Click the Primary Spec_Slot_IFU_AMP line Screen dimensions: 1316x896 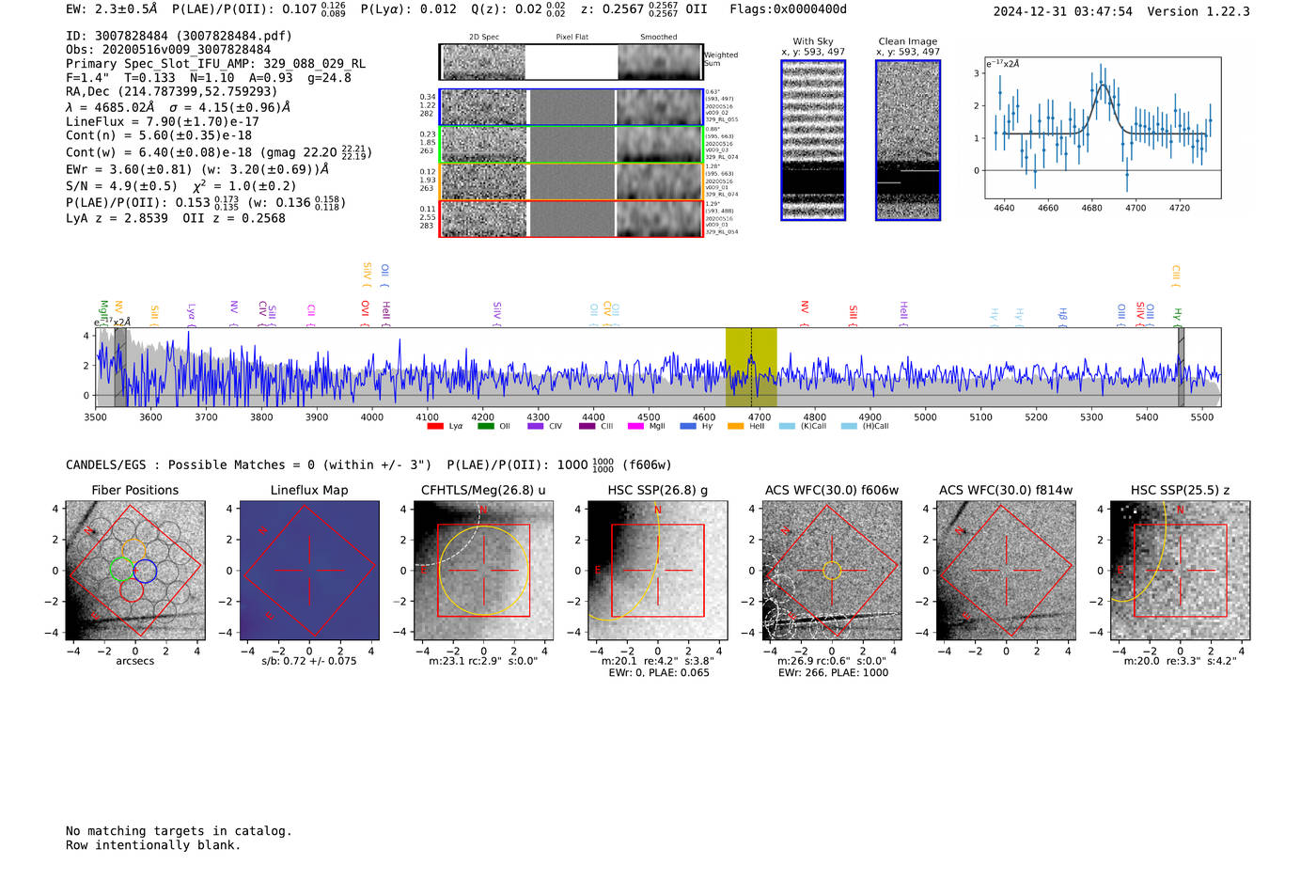pos(216,64)
